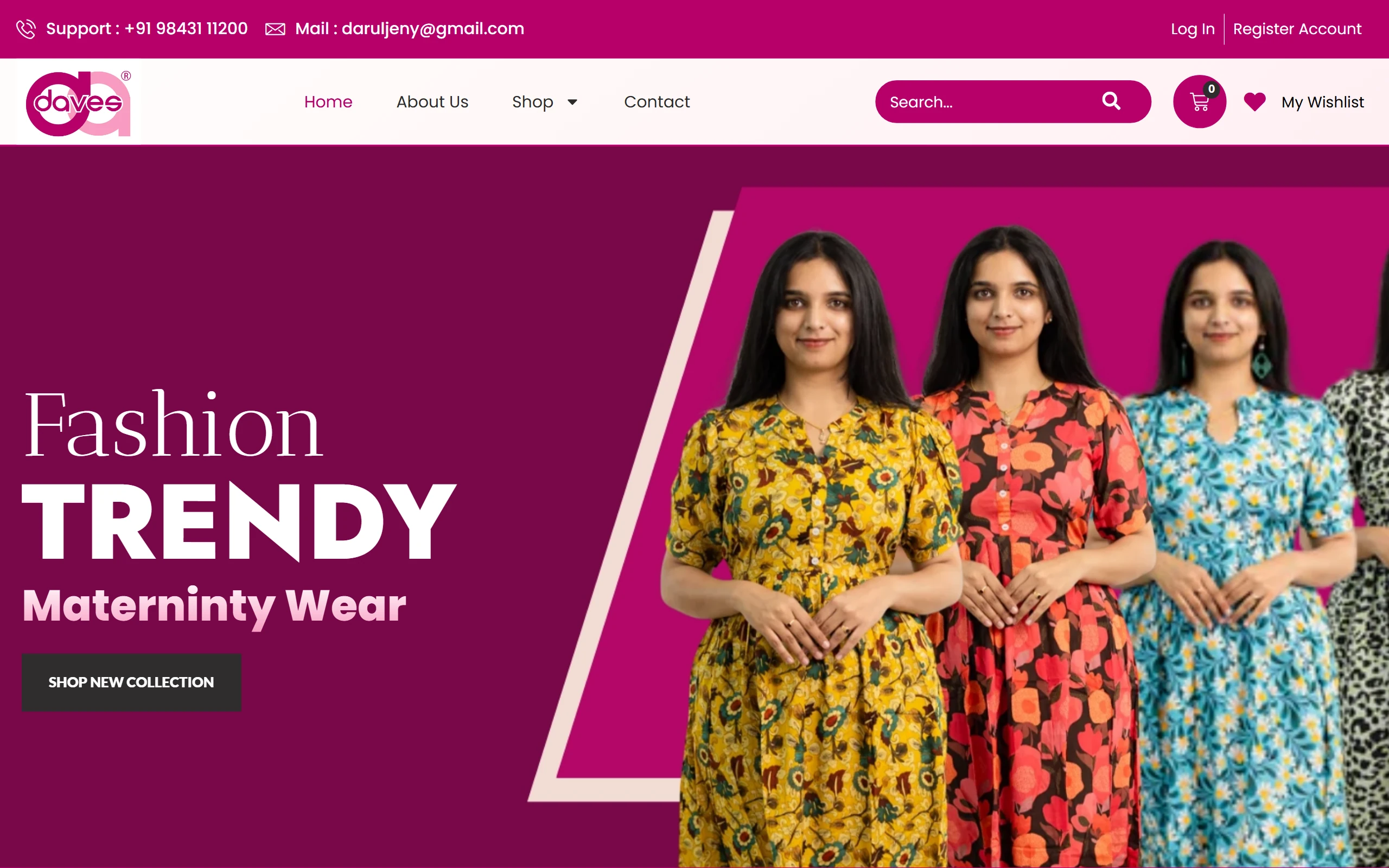Click the phone support icon
The width and height of the screenshot is (1389, 868).
tap(26, 29)
